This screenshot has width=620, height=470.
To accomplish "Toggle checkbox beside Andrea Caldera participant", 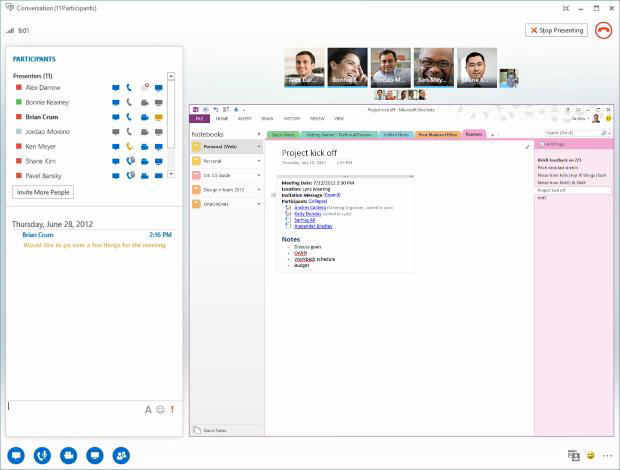I will pos(288,207).
